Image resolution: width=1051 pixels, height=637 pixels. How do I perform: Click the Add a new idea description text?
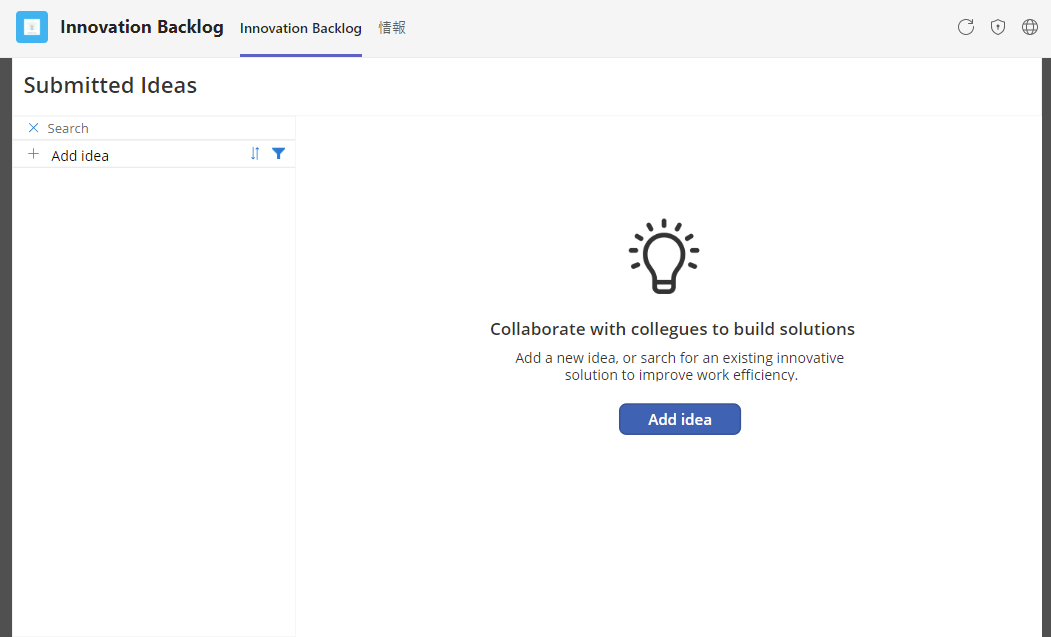pos(679,366)
